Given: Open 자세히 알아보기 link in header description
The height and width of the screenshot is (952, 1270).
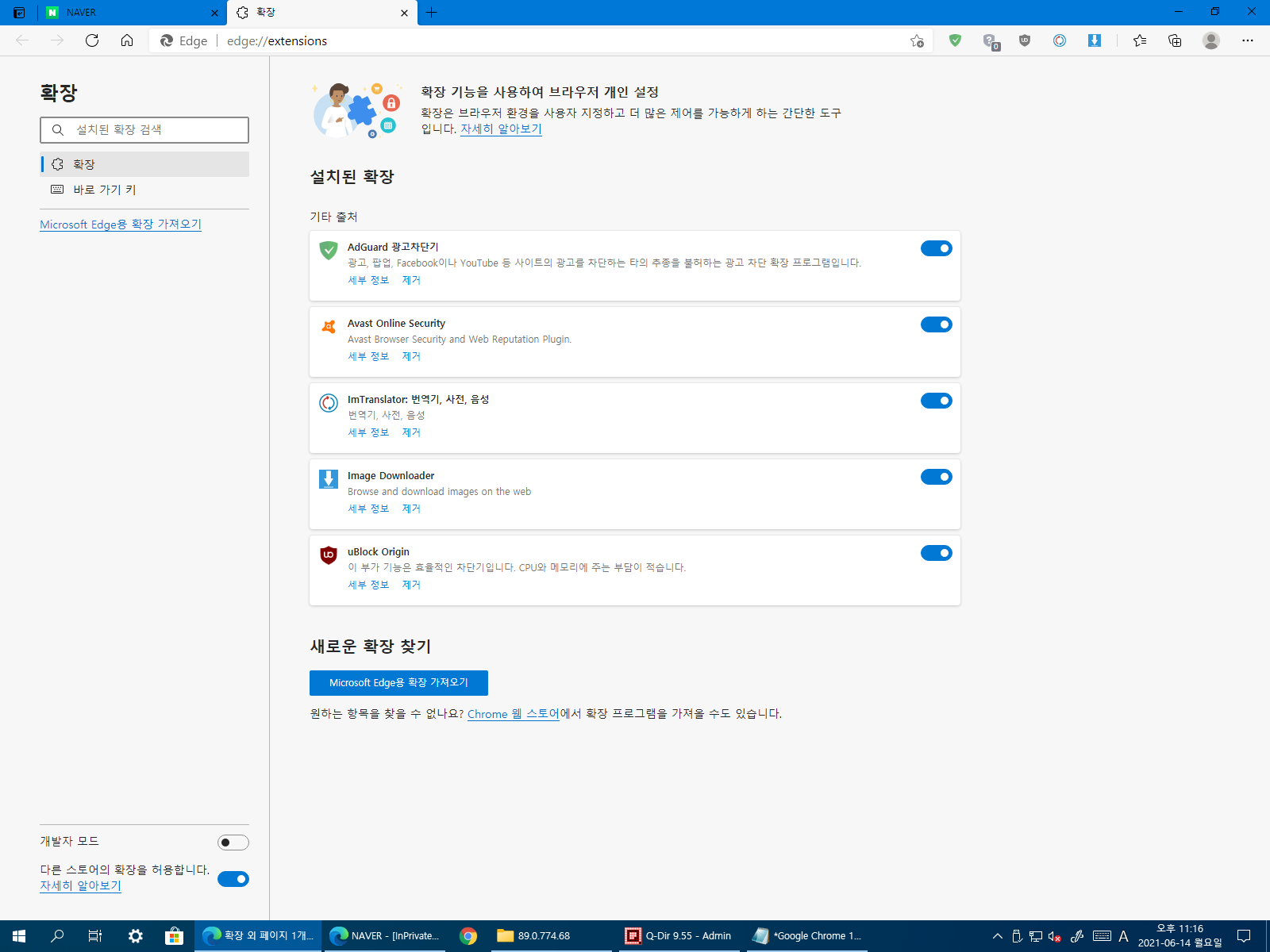Looking at the screenshot, I should [x=501, y=129].
